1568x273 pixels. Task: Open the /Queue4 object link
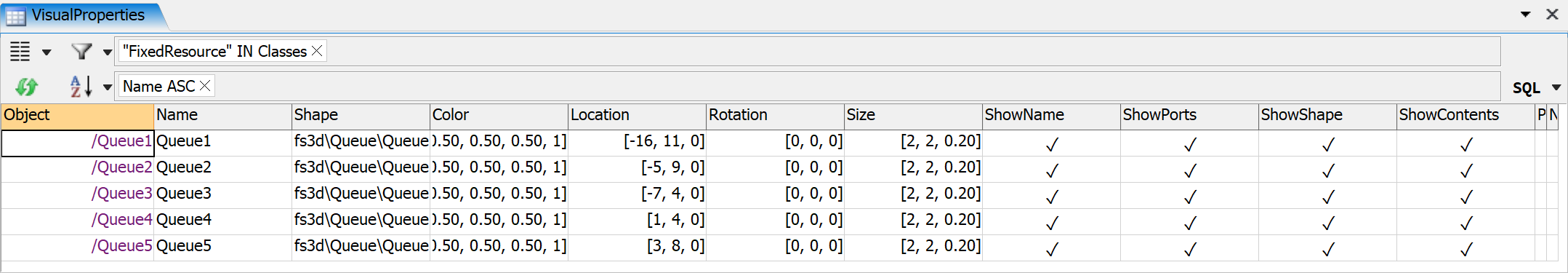(121, 220)
